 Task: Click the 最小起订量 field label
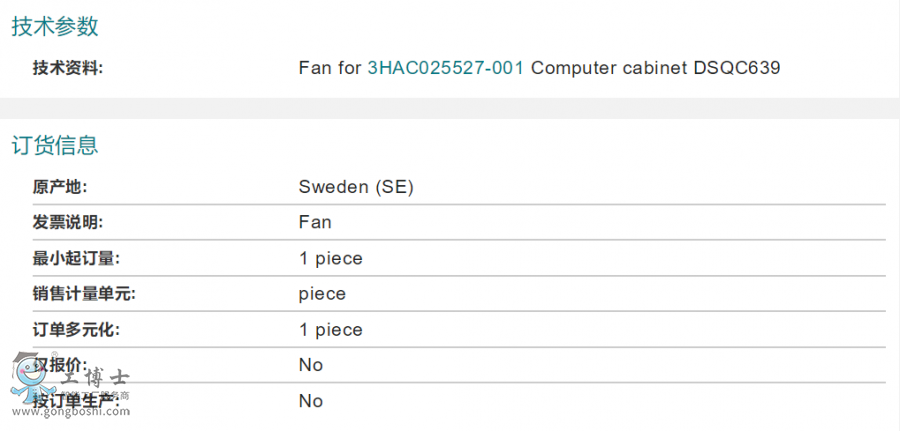[76, 258]
